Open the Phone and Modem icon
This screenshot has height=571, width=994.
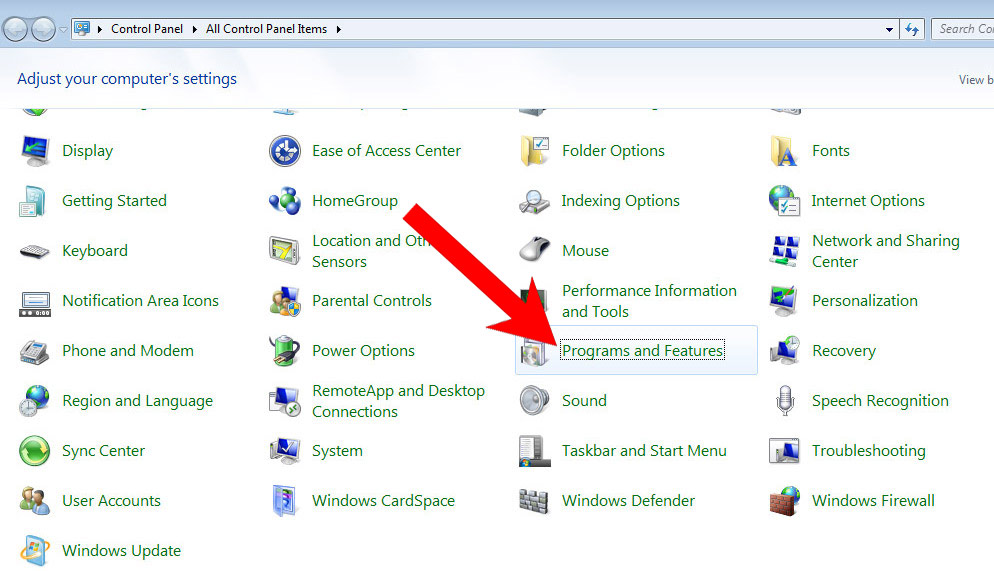(34, 352)
